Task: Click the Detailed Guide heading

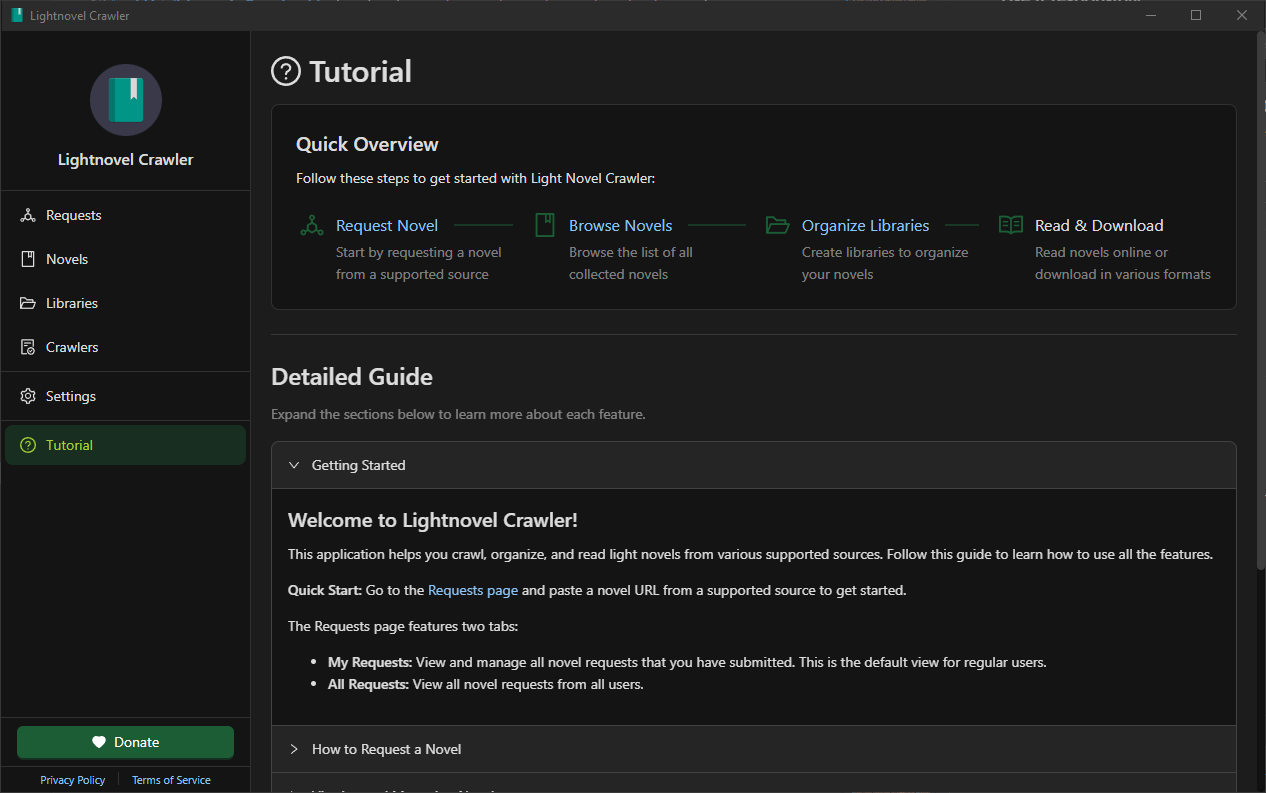Action: 352,377
